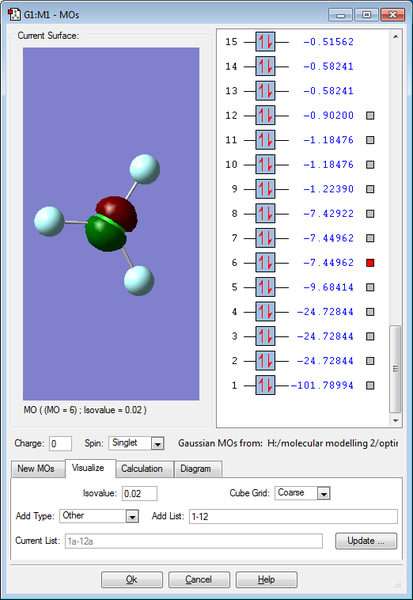Viewport: 413px width, 600px height.
Task: Click the Gaussian MOs file path text
Action: [333, 443]
